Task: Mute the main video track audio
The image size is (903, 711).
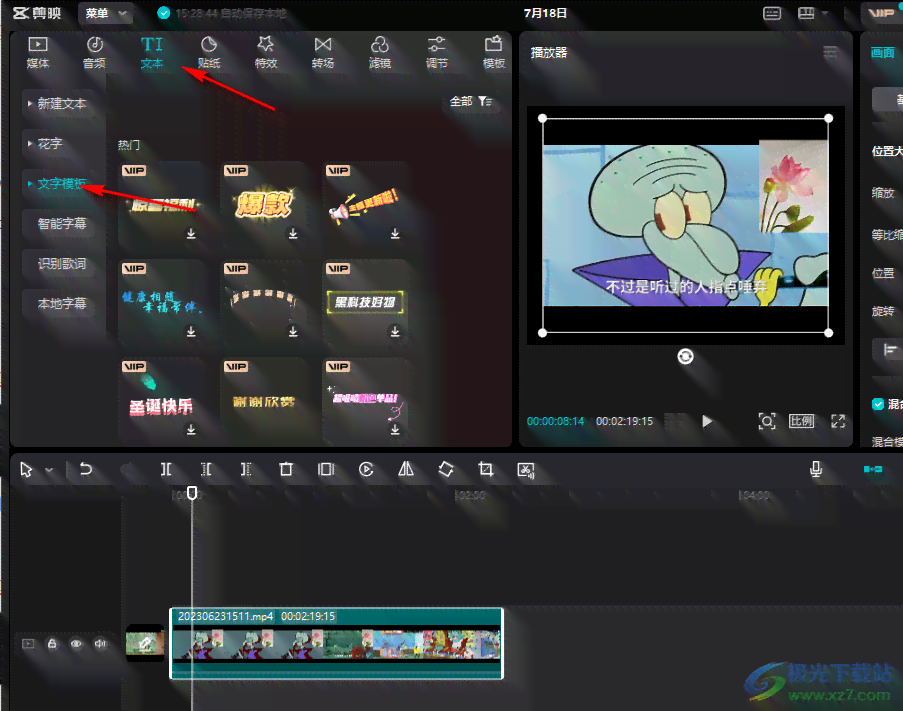Action: tap(100, 644)
